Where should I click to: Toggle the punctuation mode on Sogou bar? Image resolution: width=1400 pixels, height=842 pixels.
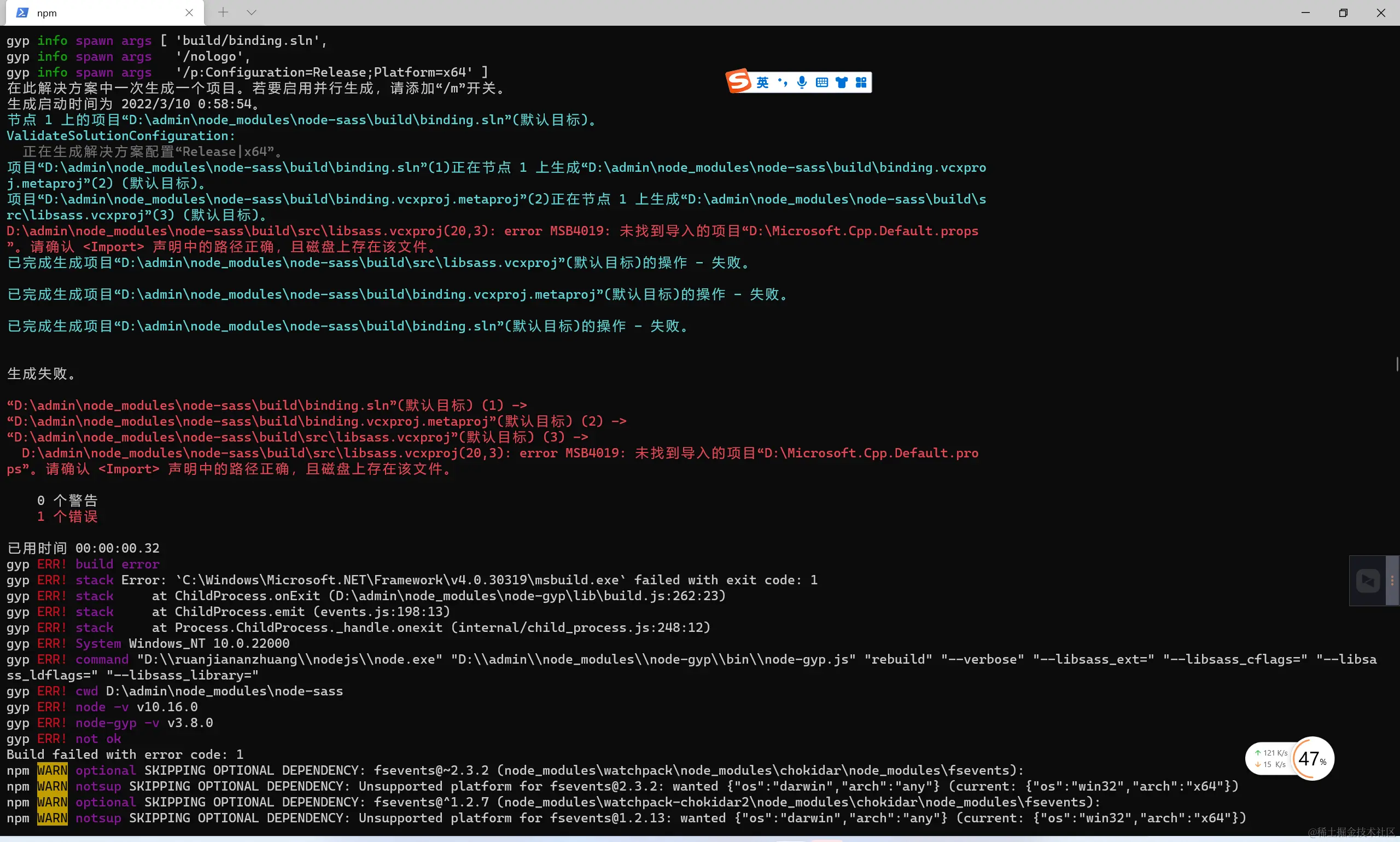coord(783,83)
